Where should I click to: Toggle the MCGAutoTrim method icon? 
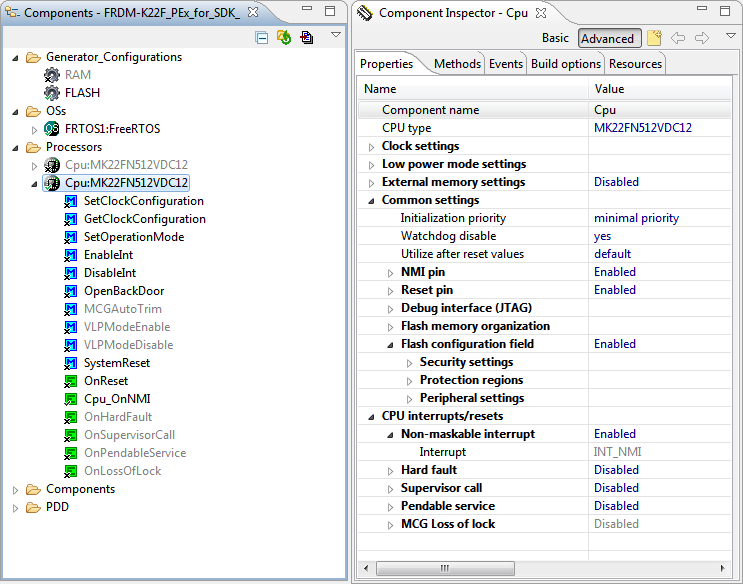pyautogui.click(x=71, y=309)
